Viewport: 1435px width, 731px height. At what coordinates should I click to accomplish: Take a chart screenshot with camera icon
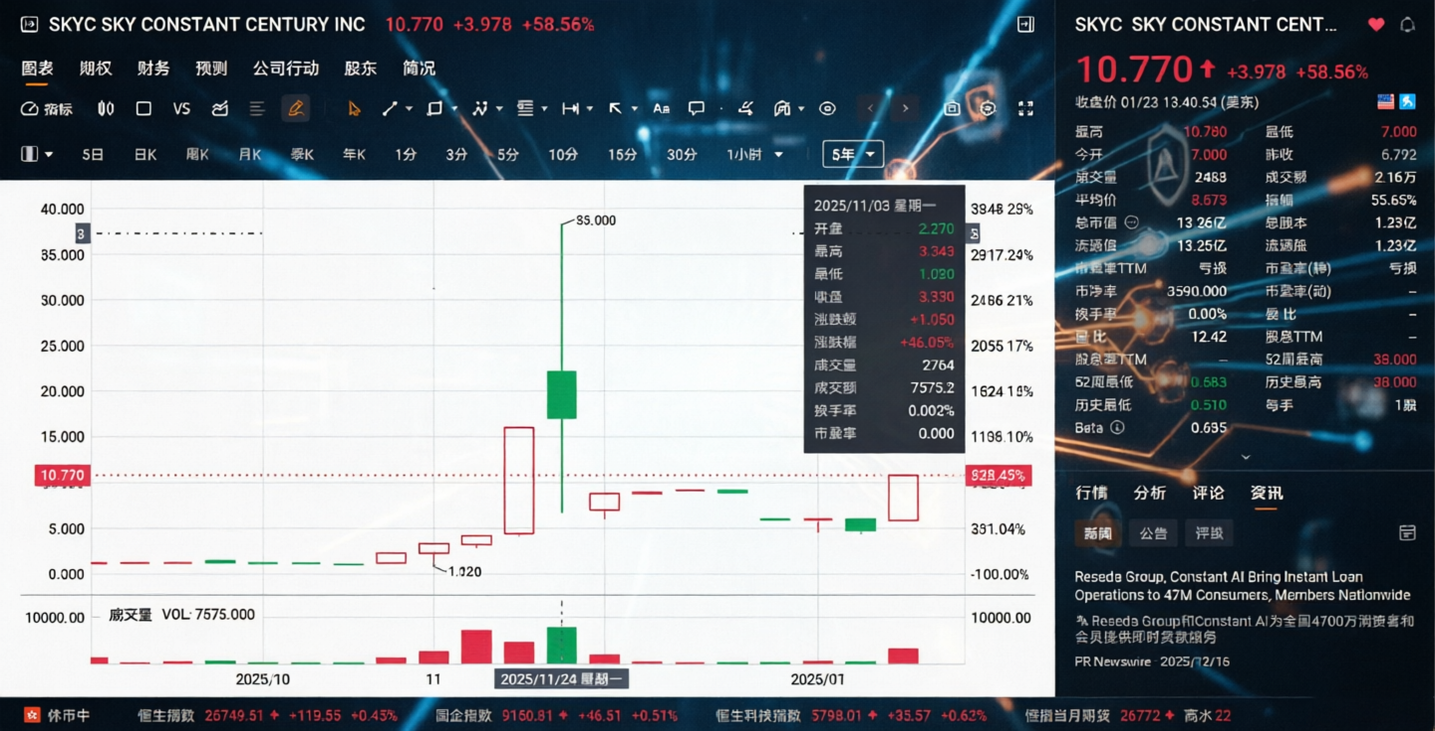[x=952, y=109]
